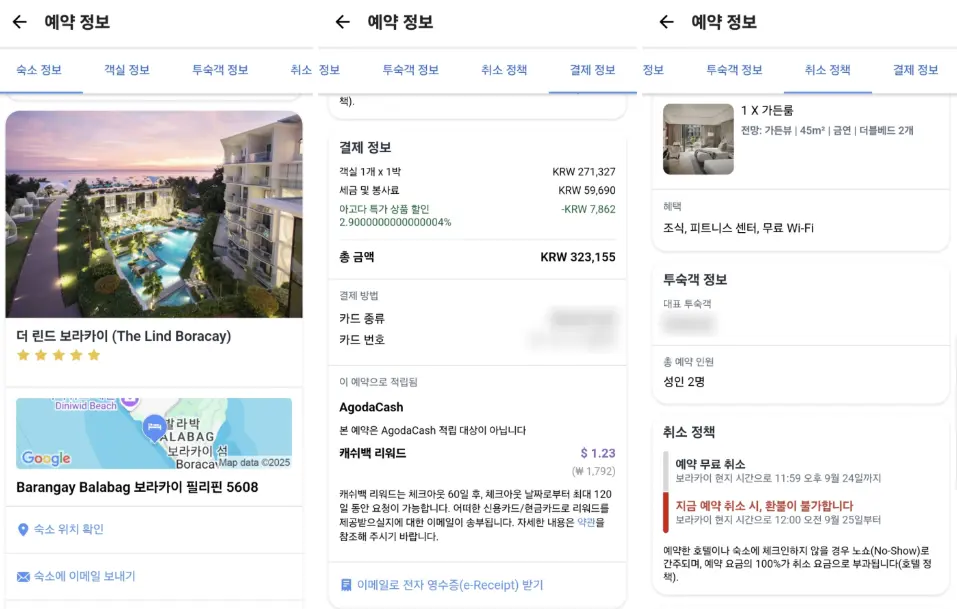Click room price KRW 271,327

click(x=583, y=172)
